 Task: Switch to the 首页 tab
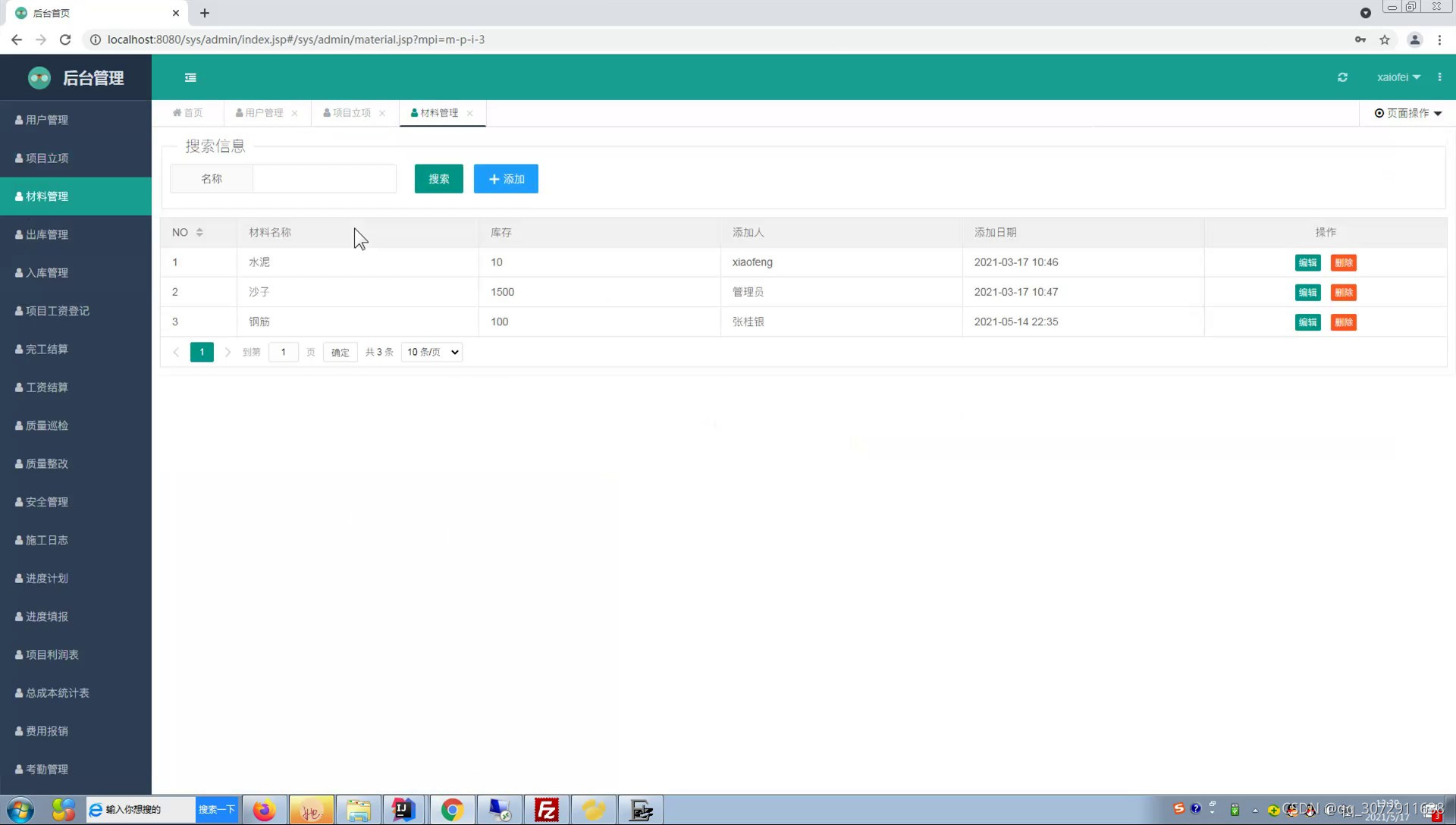pos(187,113)
